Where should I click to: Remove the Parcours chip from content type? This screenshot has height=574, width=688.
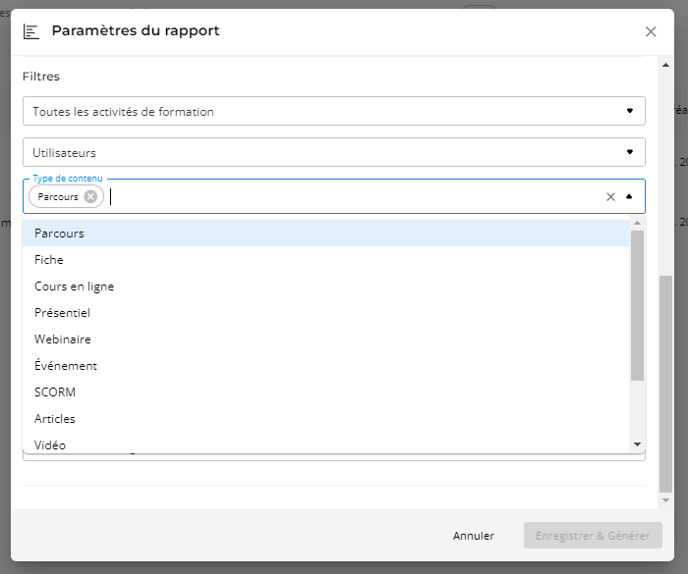point(91,197)
